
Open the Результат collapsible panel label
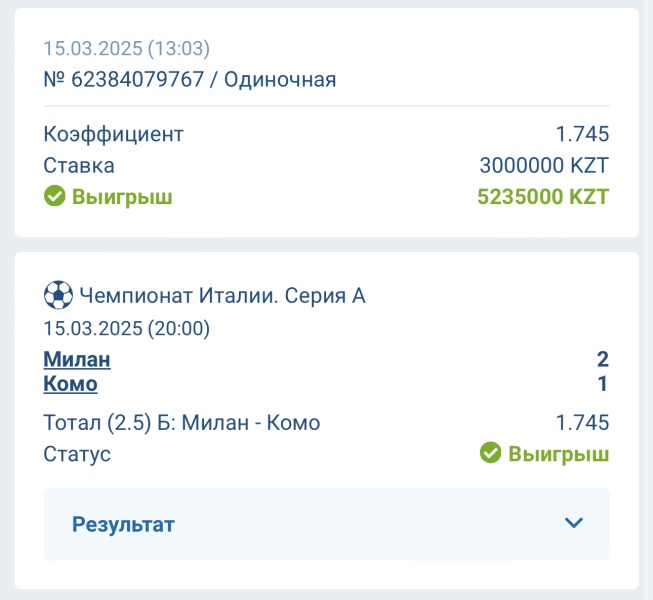(123, 524)
